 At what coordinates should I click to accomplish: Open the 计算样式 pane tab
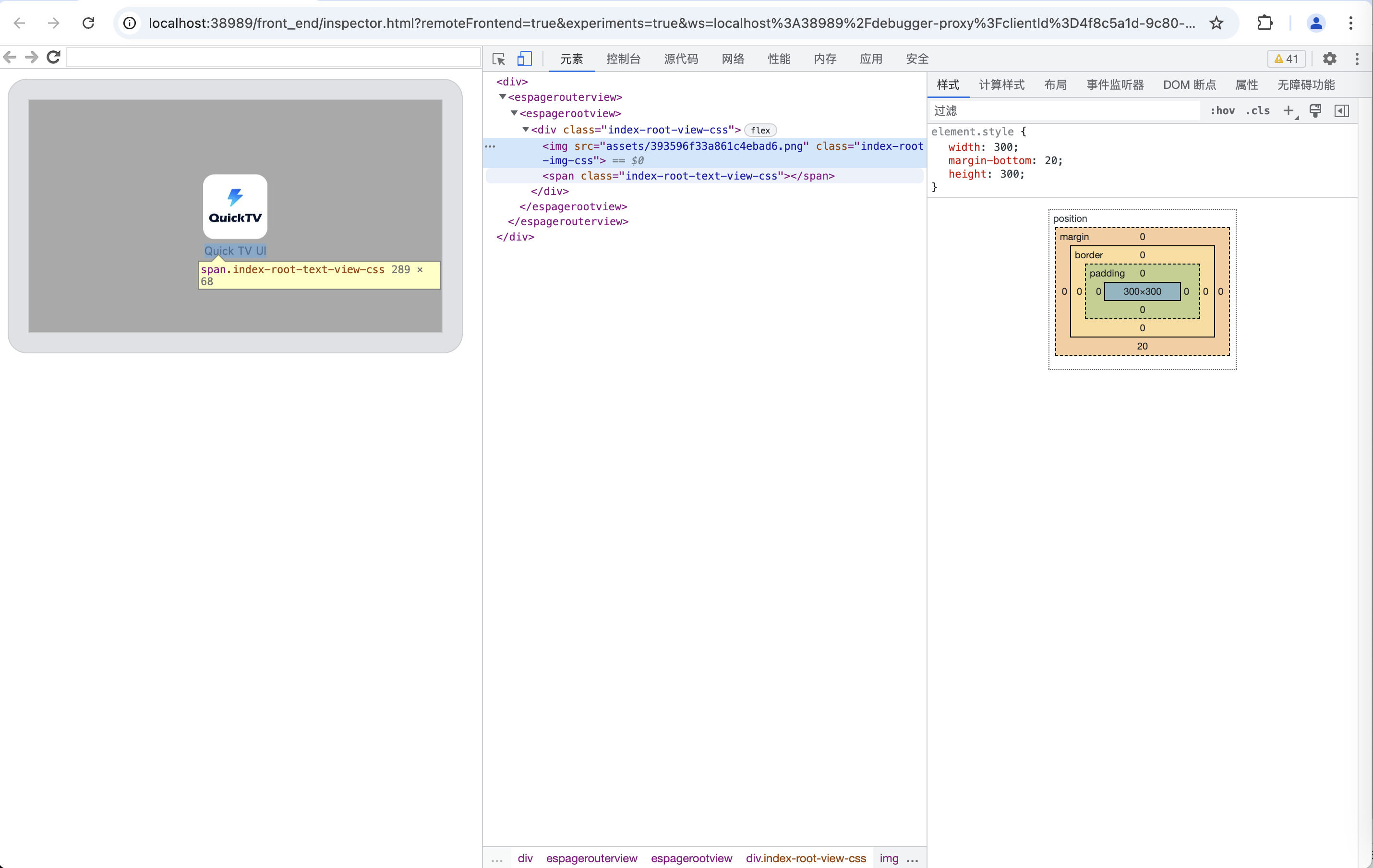[x=1001, y=85]
